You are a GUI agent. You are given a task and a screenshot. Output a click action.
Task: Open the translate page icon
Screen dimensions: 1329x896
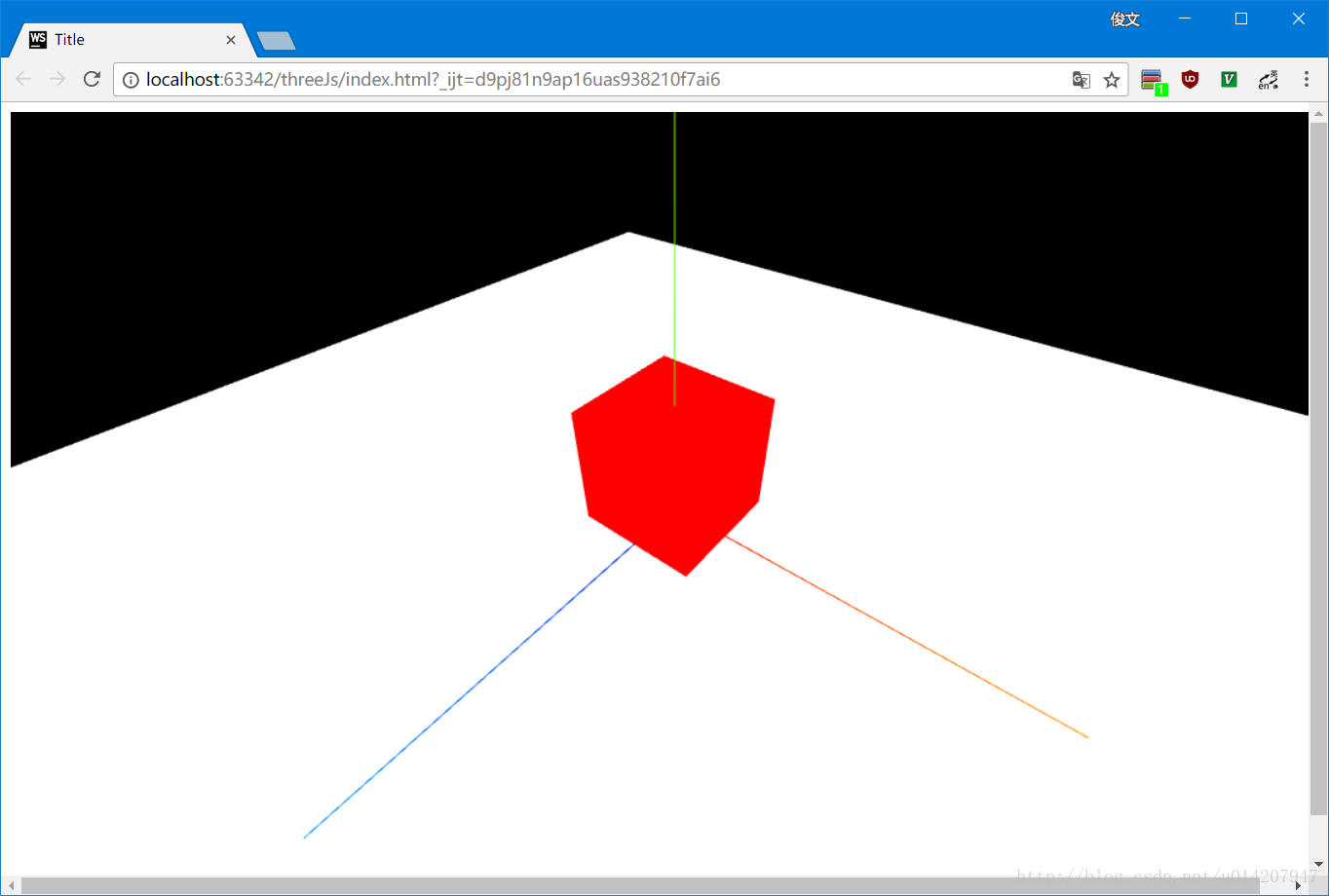coord(1081,80)
